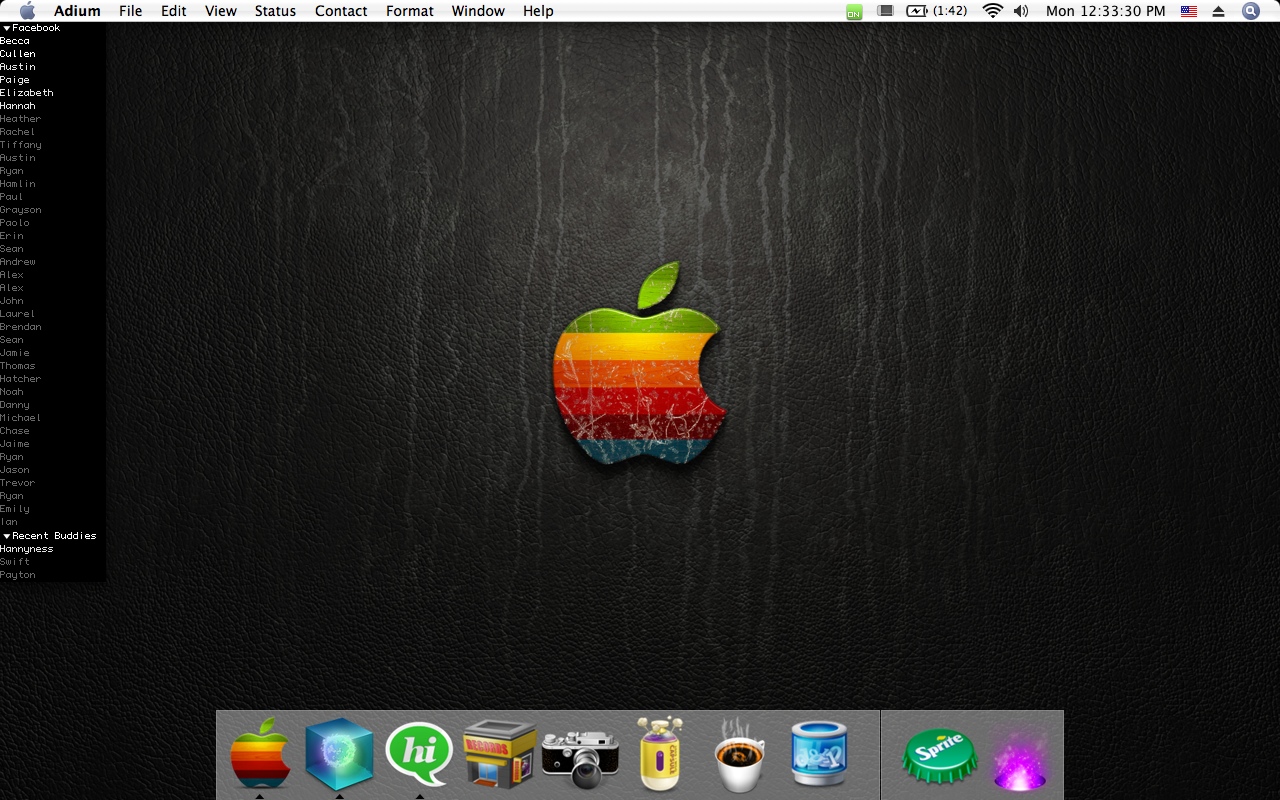The height and width of the screenshot is (800, 1280).
Task: Select offline contact Michael
Action: pyautogui.click(x=21, y=418)
